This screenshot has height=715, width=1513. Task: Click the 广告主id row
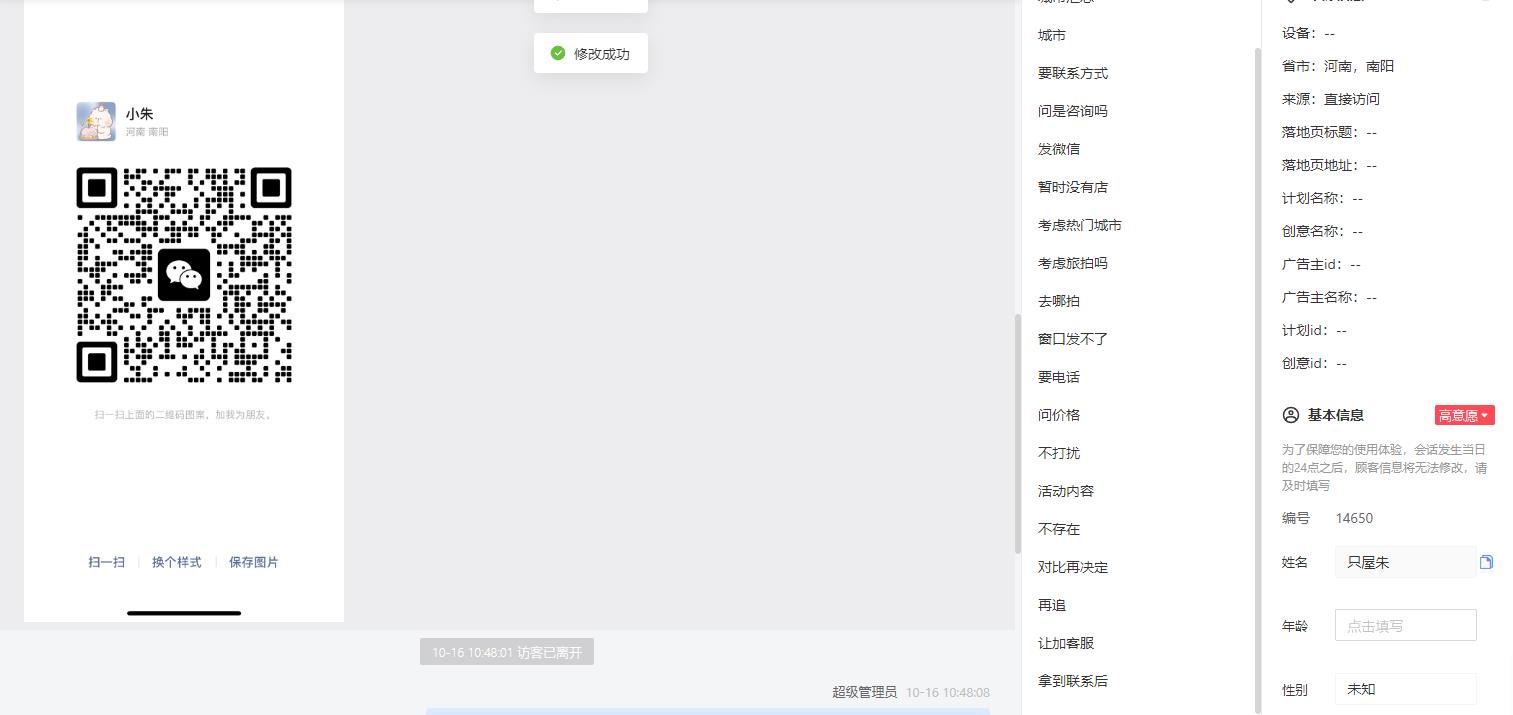1321,264
